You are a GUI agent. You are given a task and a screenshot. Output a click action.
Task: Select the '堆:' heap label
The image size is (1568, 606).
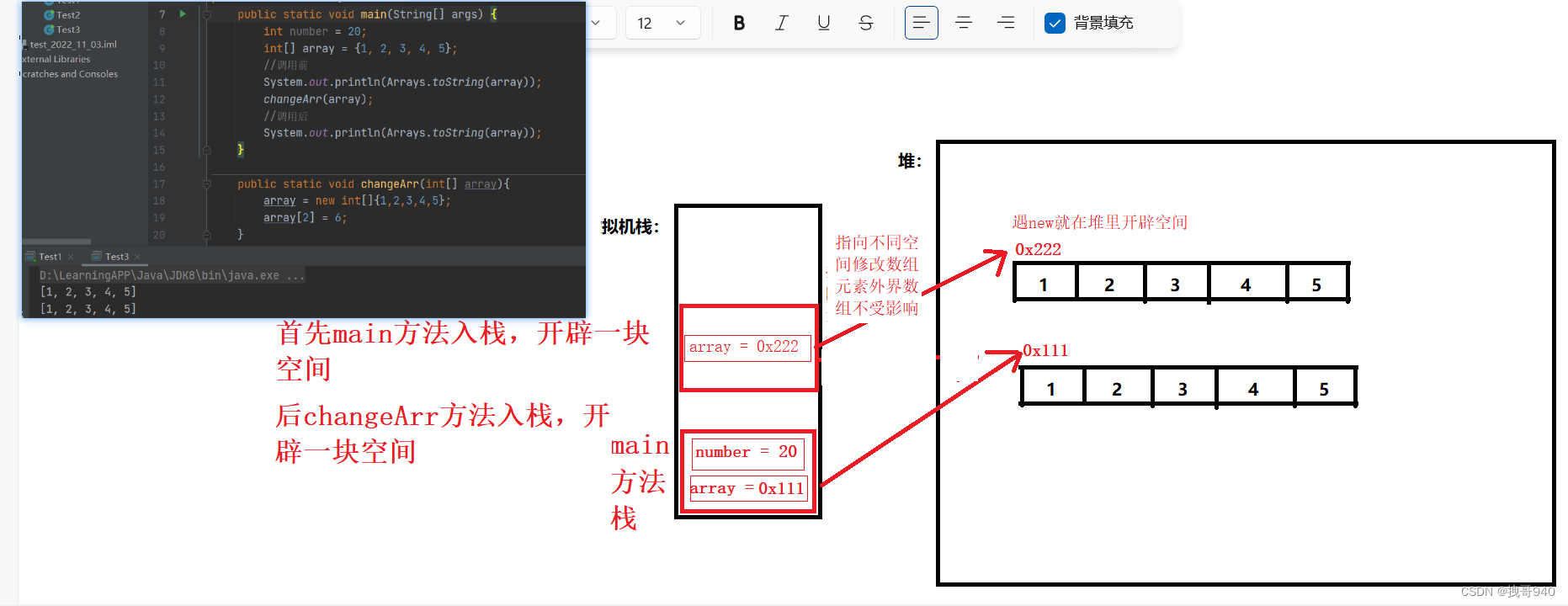[910, 161]
